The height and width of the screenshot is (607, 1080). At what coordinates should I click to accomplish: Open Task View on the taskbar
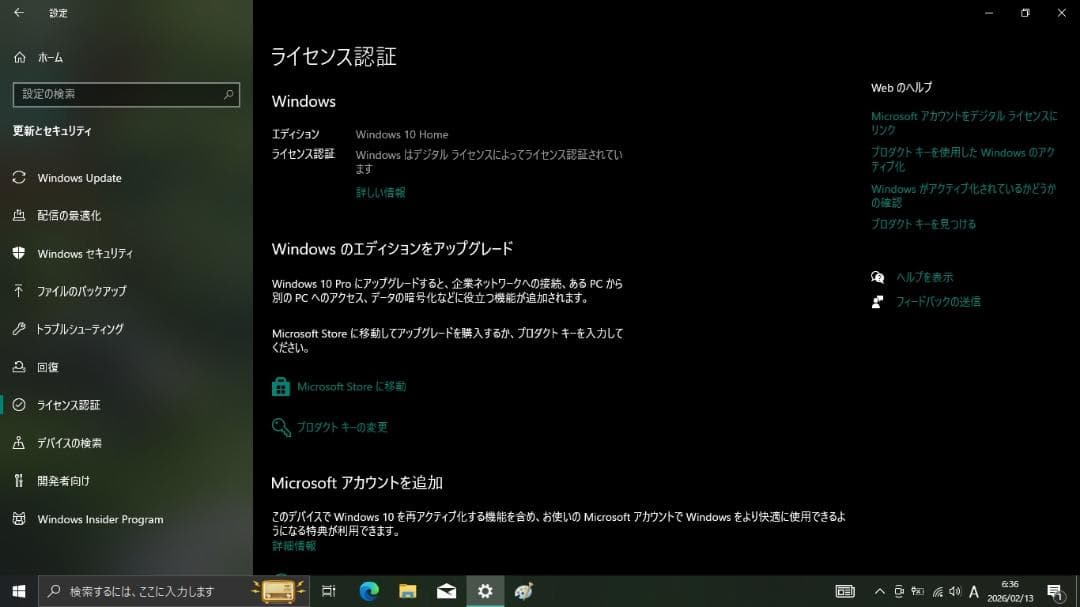point(329,591)
